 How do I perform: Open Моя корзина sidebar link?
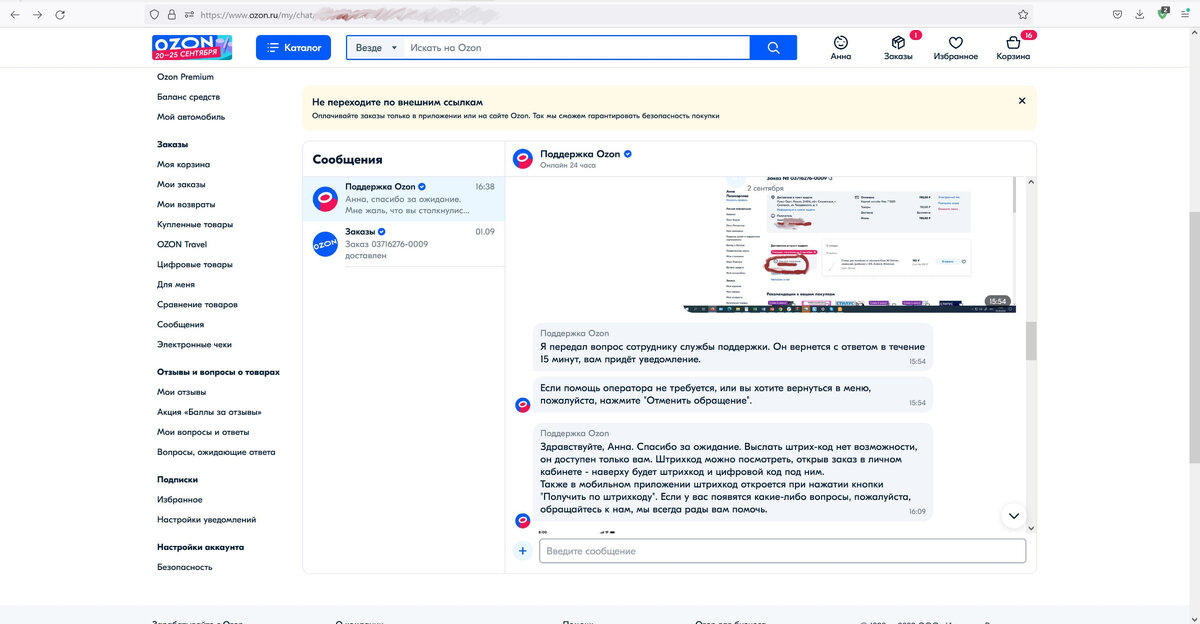pos(183,164)
